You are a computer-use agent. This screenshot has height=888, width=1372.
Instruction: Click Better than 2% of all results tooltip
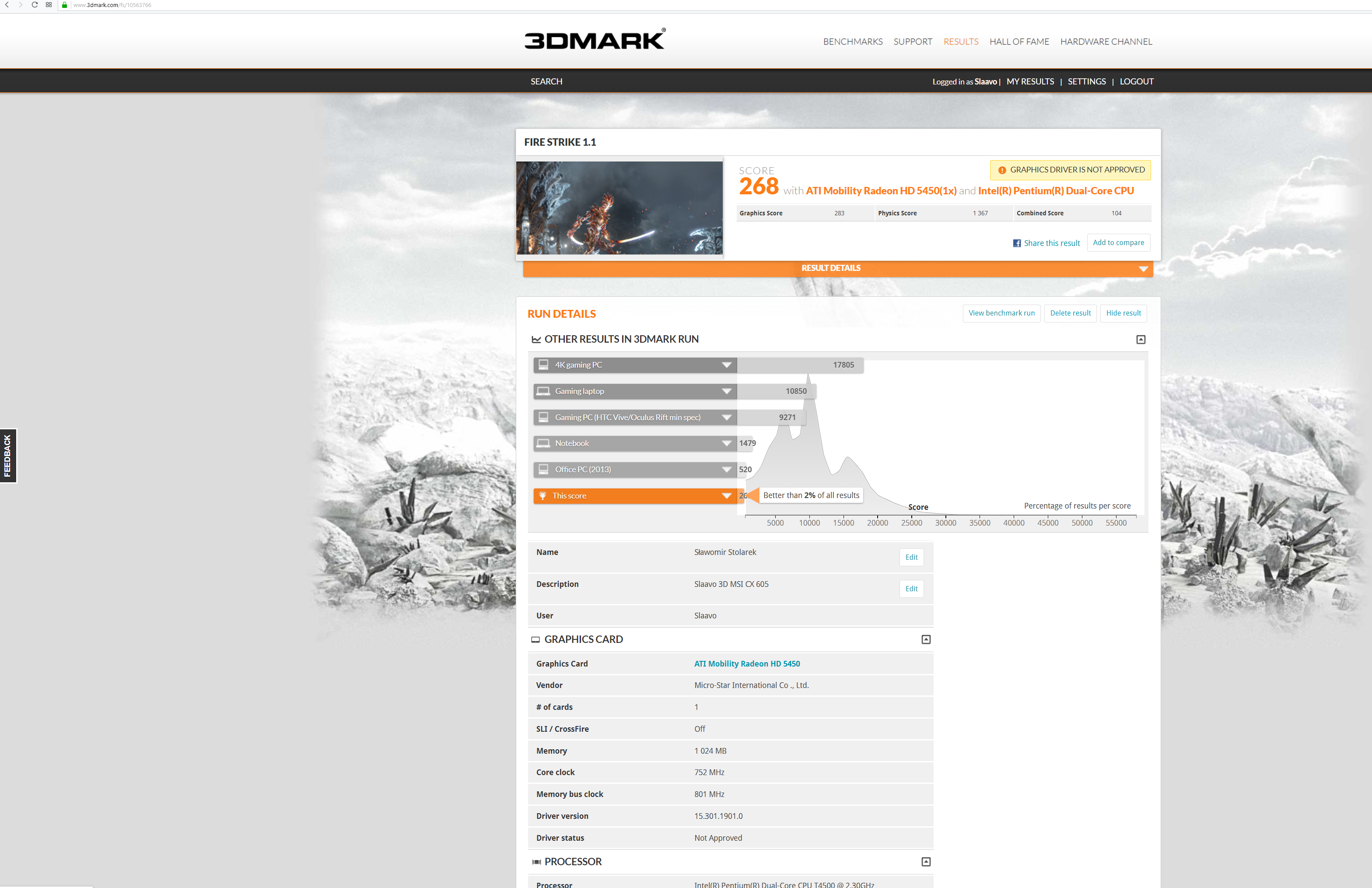click(811, 495)
